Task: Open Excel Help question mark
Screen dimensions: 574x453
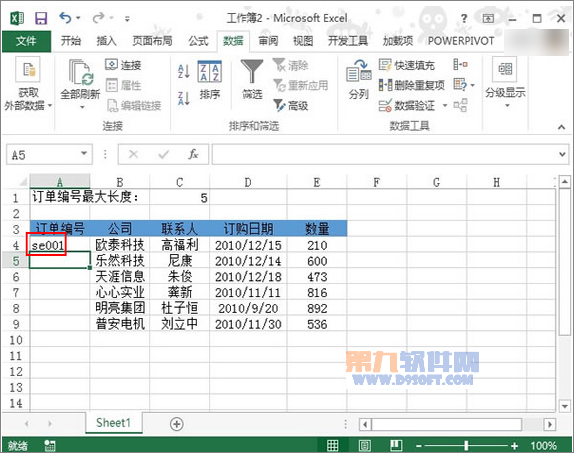Action: click(464, 18)
